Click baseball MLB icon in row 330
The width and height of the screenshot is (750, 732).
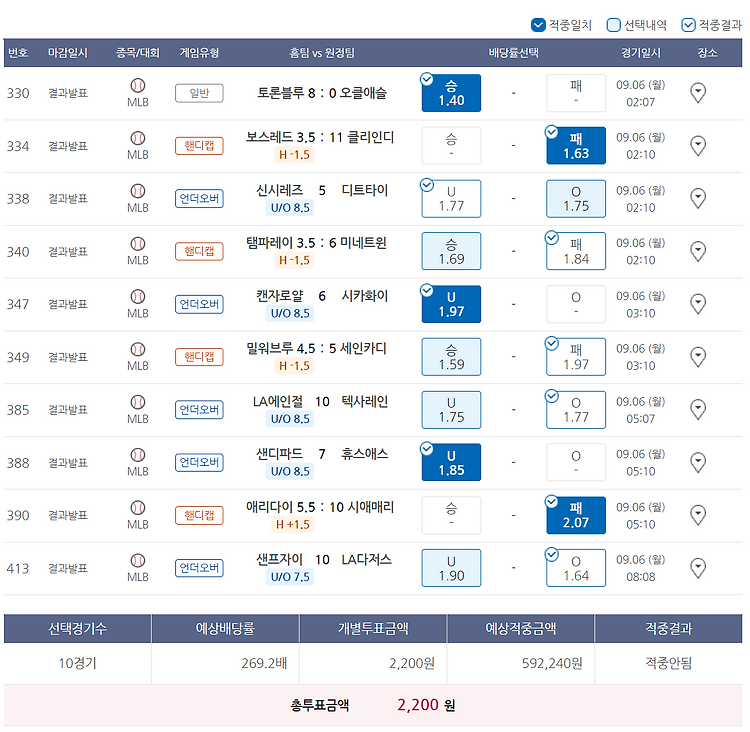tap(138, 86)
